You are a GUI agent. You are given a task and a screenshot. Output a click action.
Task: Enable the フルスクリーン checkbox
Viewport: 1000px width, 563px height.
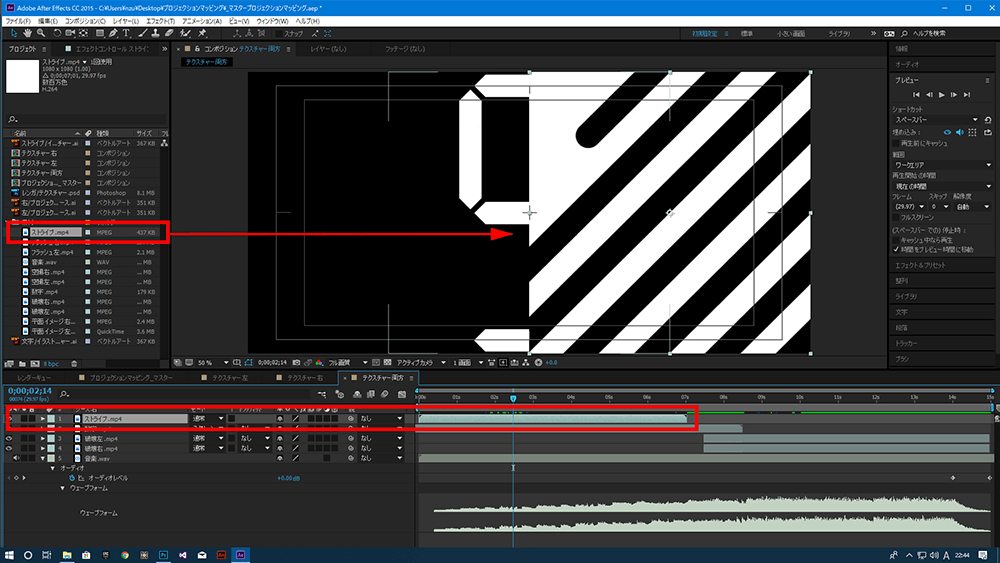click(897, 217)
